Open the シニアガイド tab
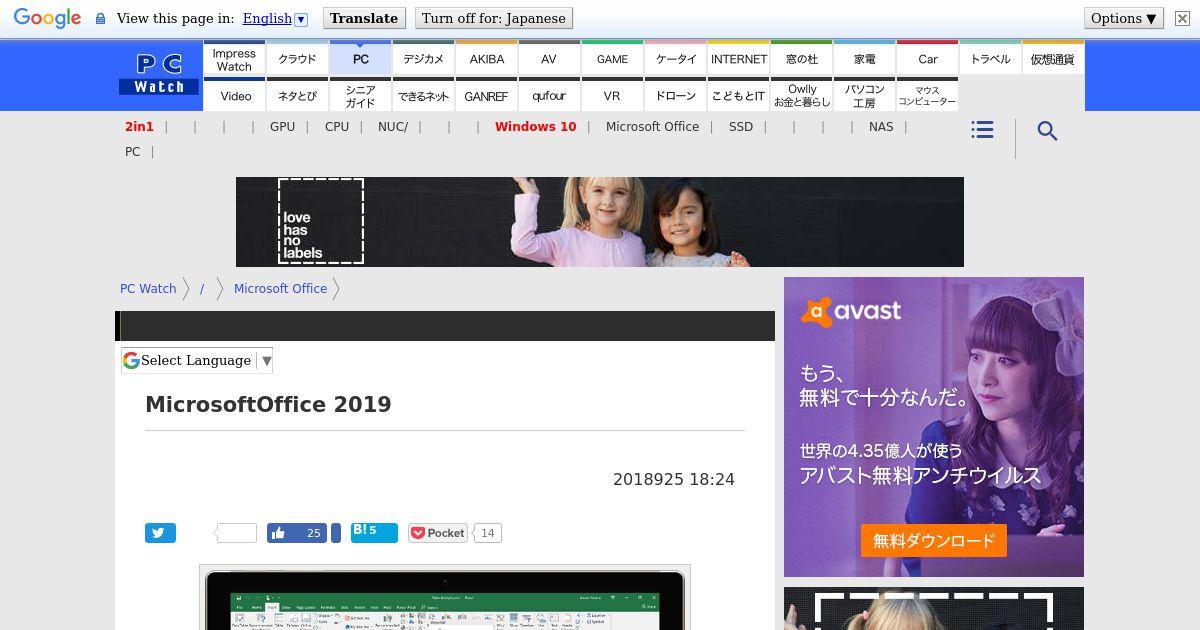Viewport: 1200px width, 630px height. point(360,96)
